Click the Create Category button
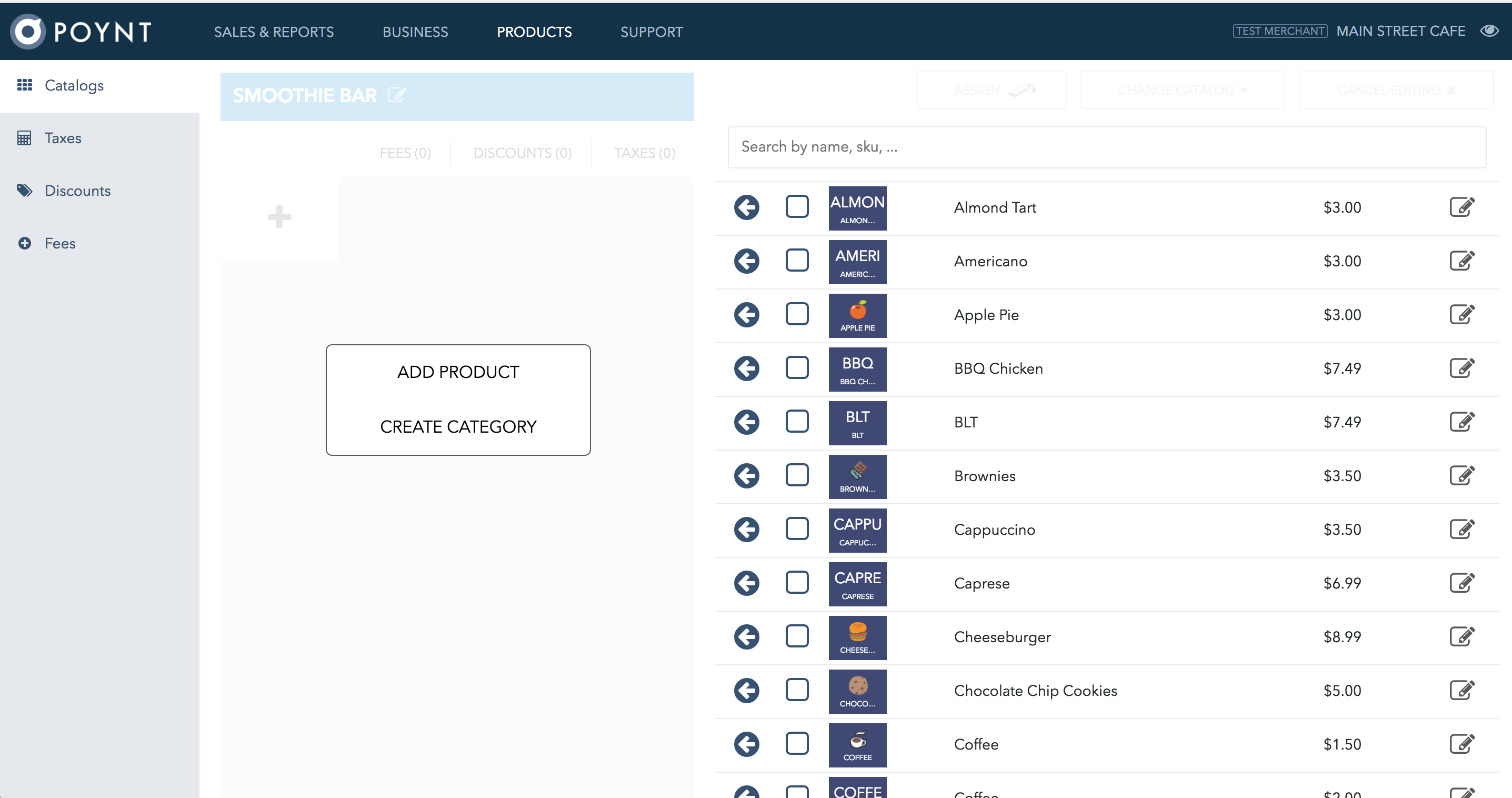Image resolution: width=1512 pixels, height=798 pixels. pos(458,426)
